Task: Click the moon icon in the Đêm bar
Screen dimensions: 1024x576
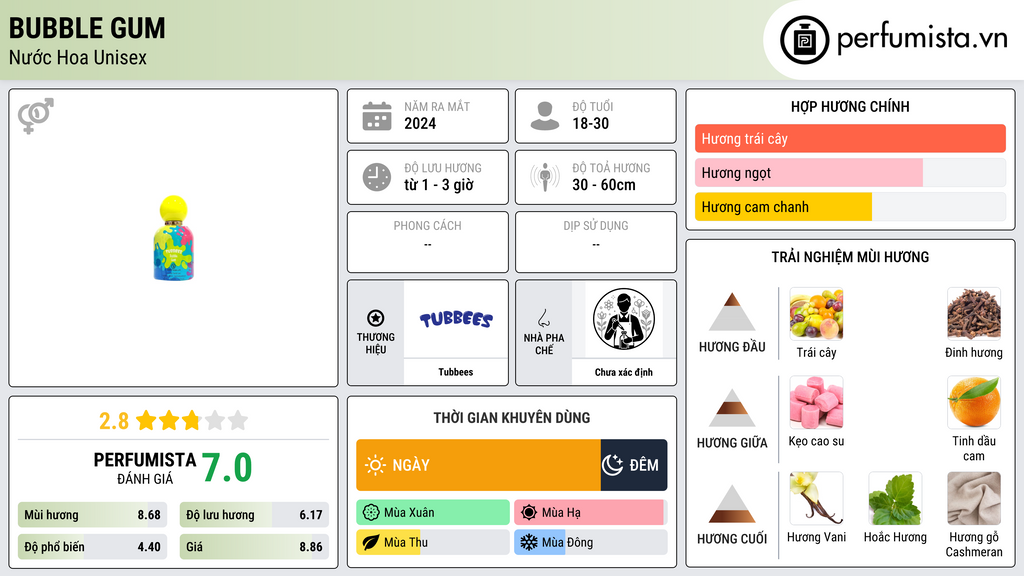Action: pyautogui.click(x=612, y=465)
